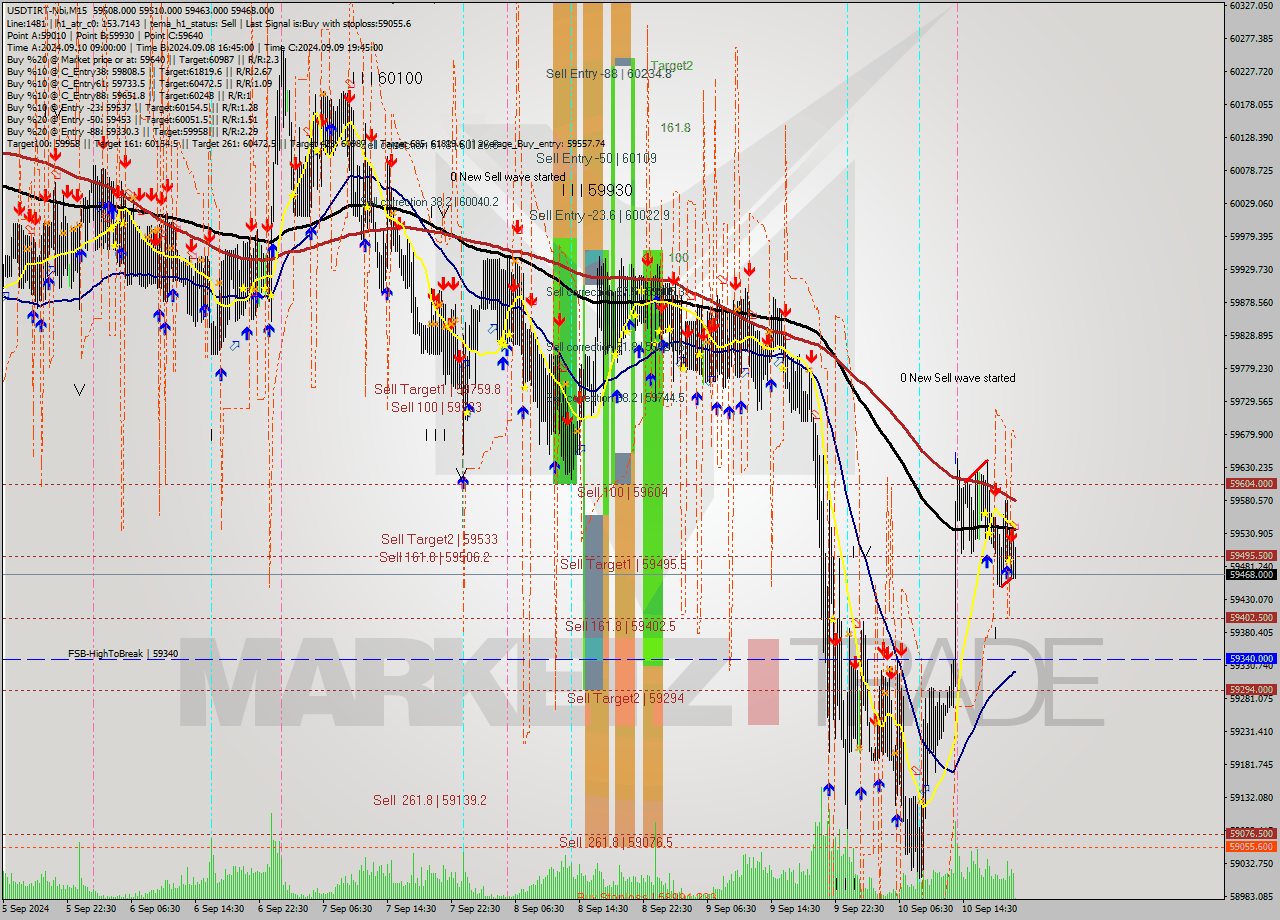Click the '7 Sep 22:30' time axis label

[474, 909]
